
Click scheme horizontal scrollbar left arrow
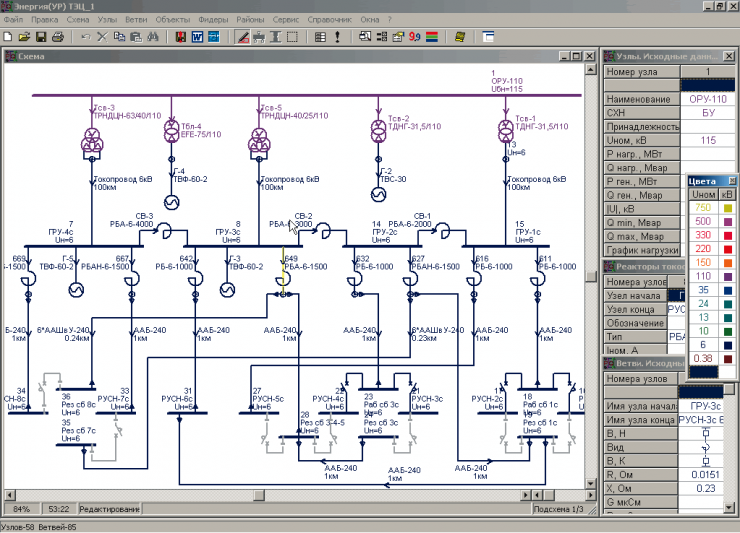point(9,495)
